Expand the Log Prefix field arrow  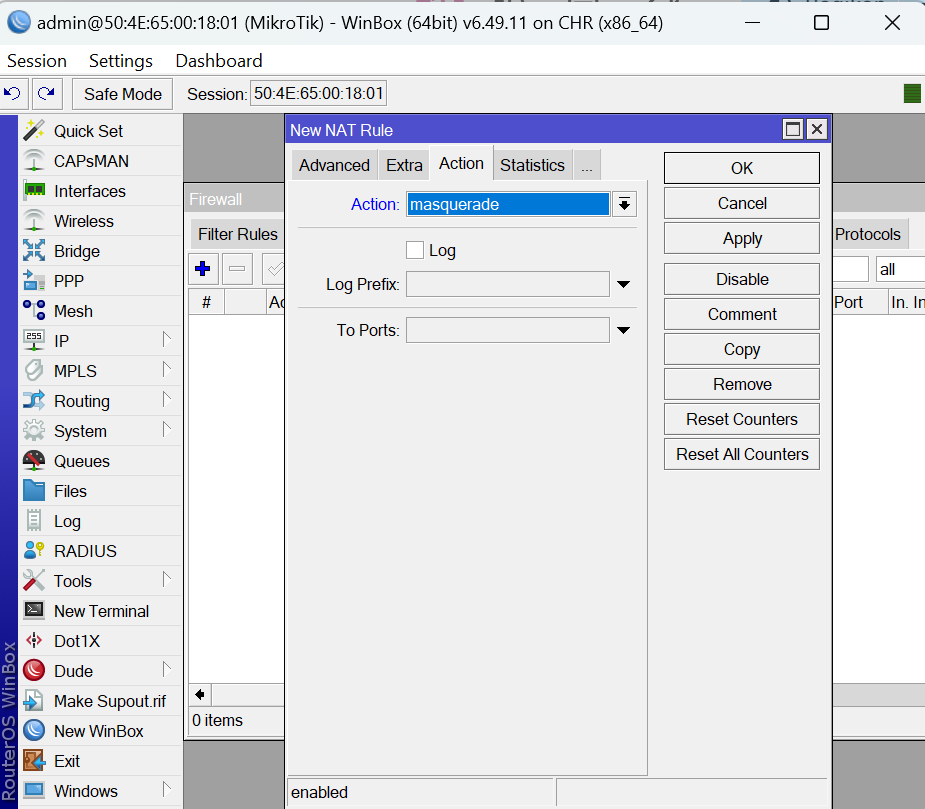624,284
